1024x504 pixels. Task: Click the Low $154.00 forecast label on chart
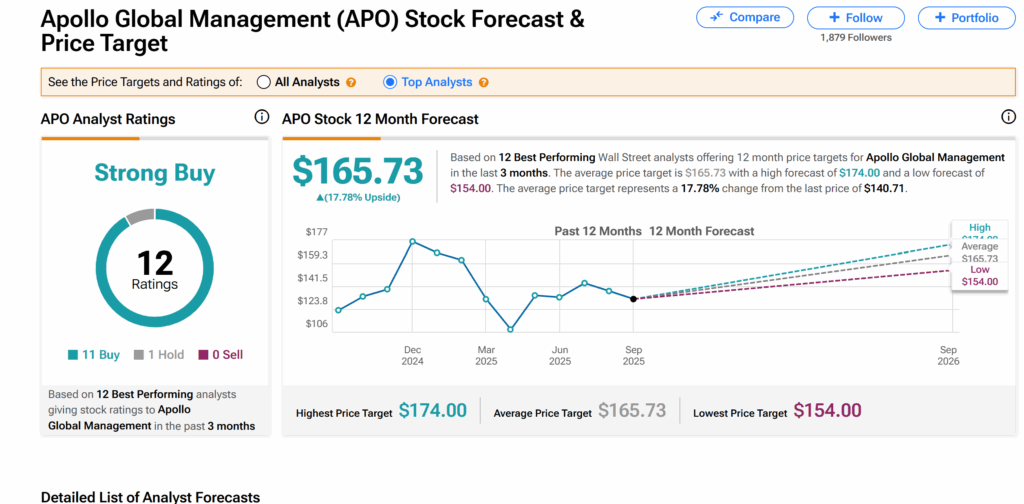point(980,276)
